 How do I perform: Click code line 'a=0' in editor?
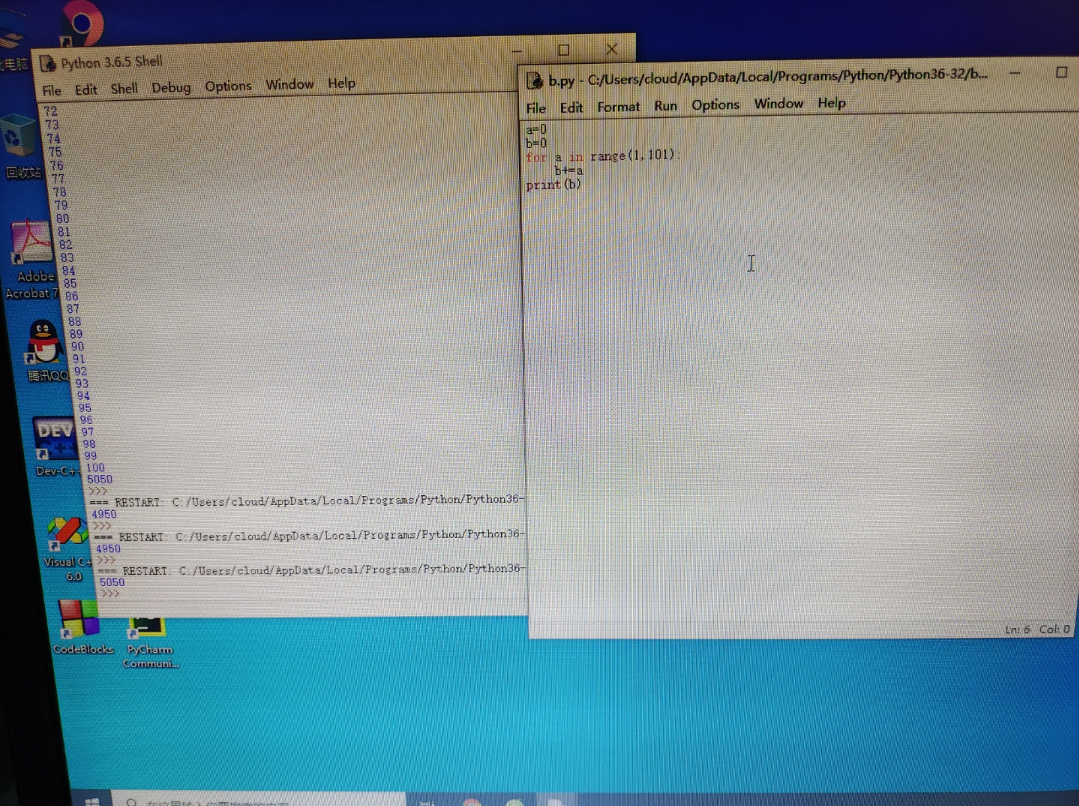[536, 129]
